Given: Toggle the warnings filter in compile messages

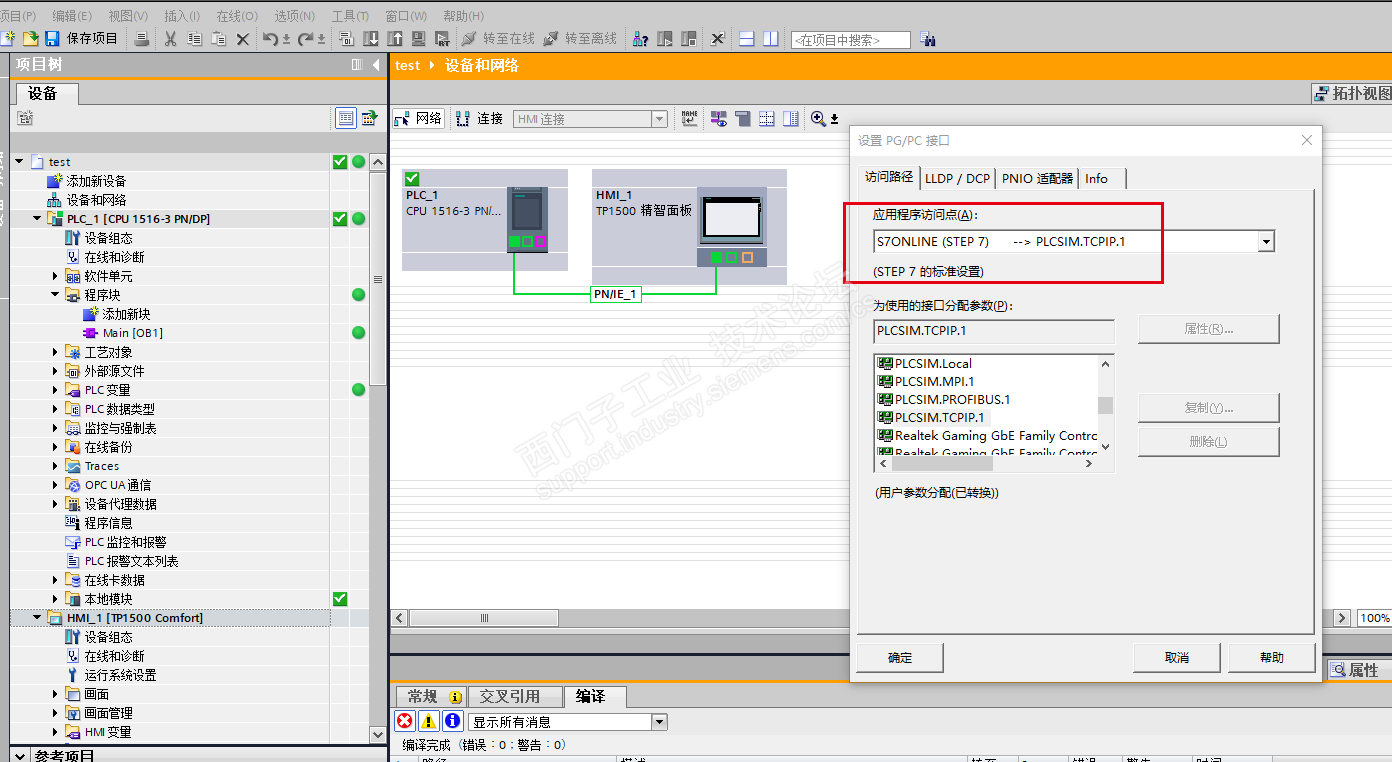Looking at the screenshot, I should (x=428, y=721).
